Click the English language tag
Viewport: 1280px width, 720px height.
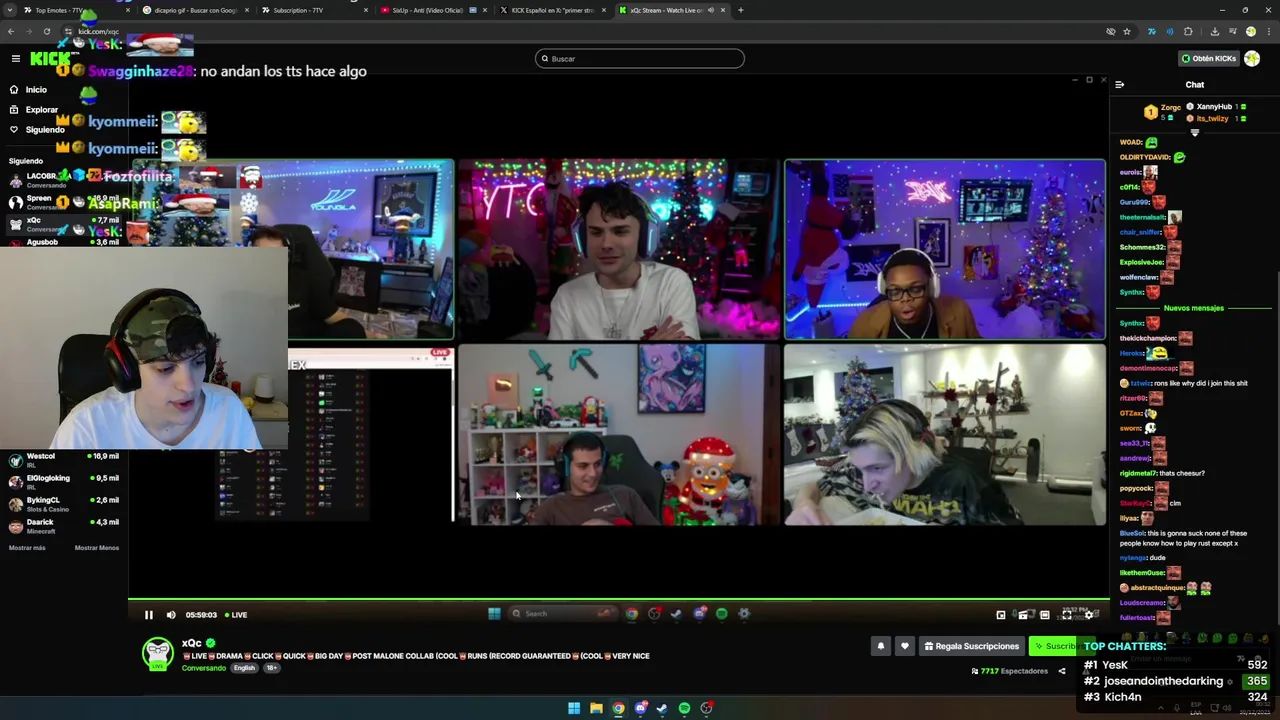click(244, 668)
